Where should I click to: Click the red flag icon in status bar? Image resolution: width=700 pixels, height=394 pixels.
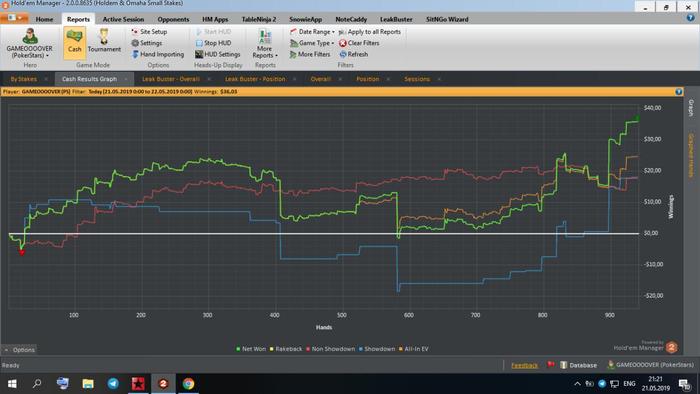click(551, 365)
